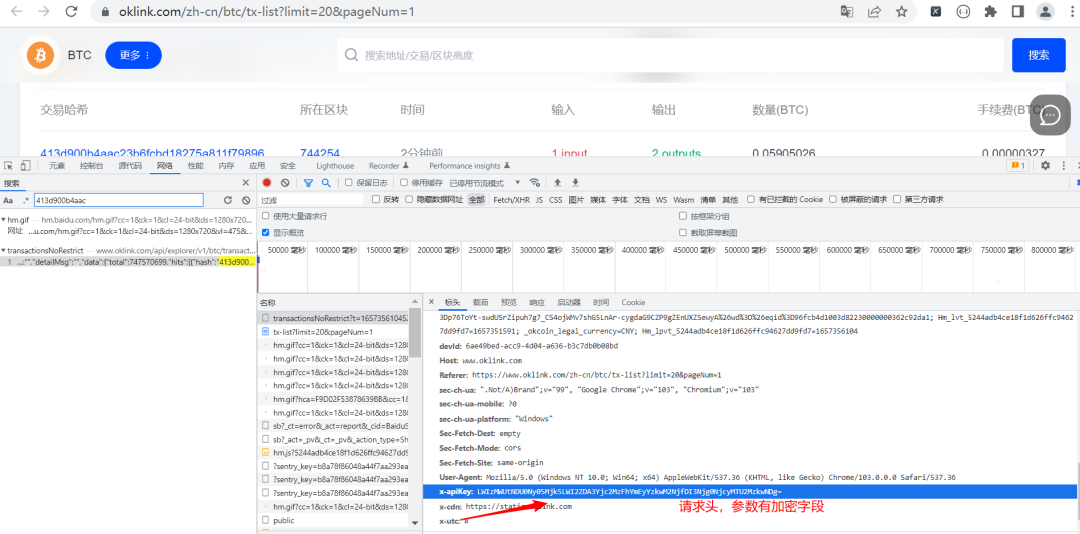Collapse the hm.gif search result group
The height and width of the screenshot is (534, 1080).
pos(3,219)
